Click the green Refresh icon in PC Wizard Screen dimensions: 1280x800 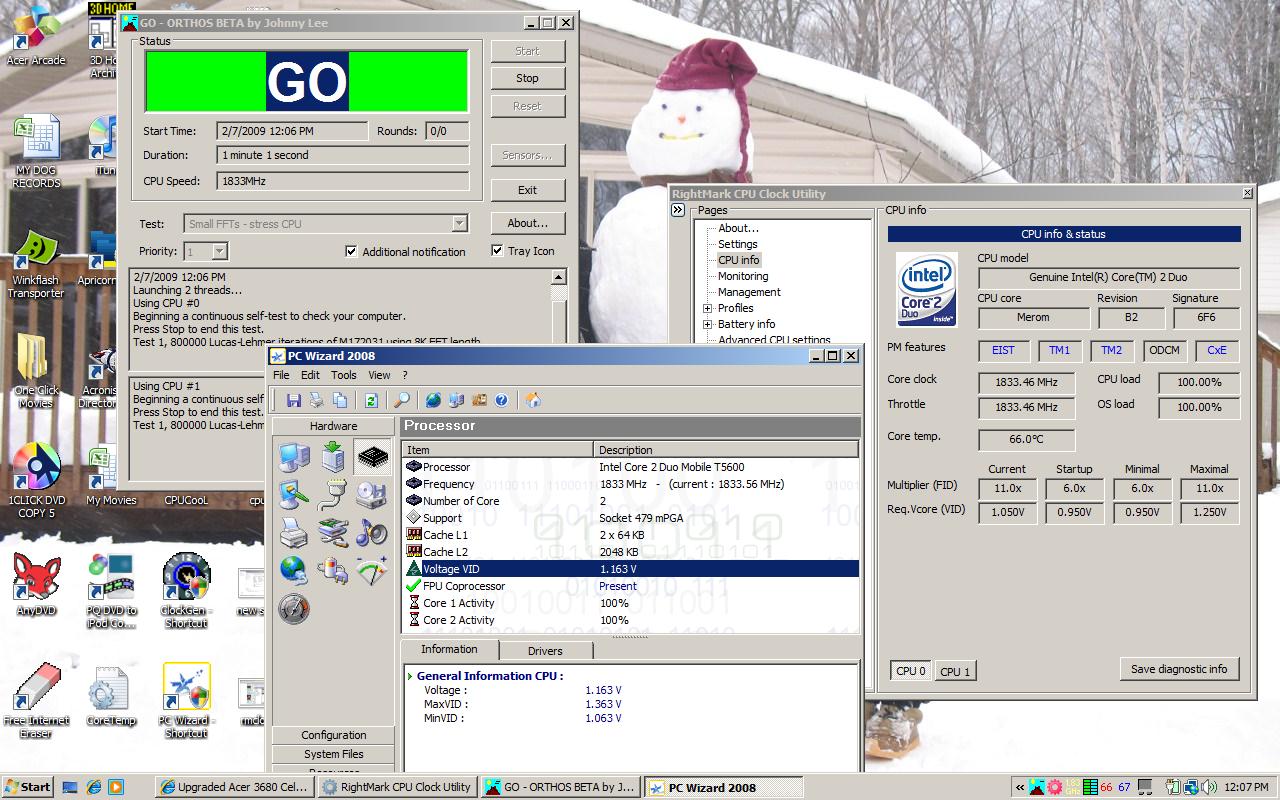(x=371, y=400)
